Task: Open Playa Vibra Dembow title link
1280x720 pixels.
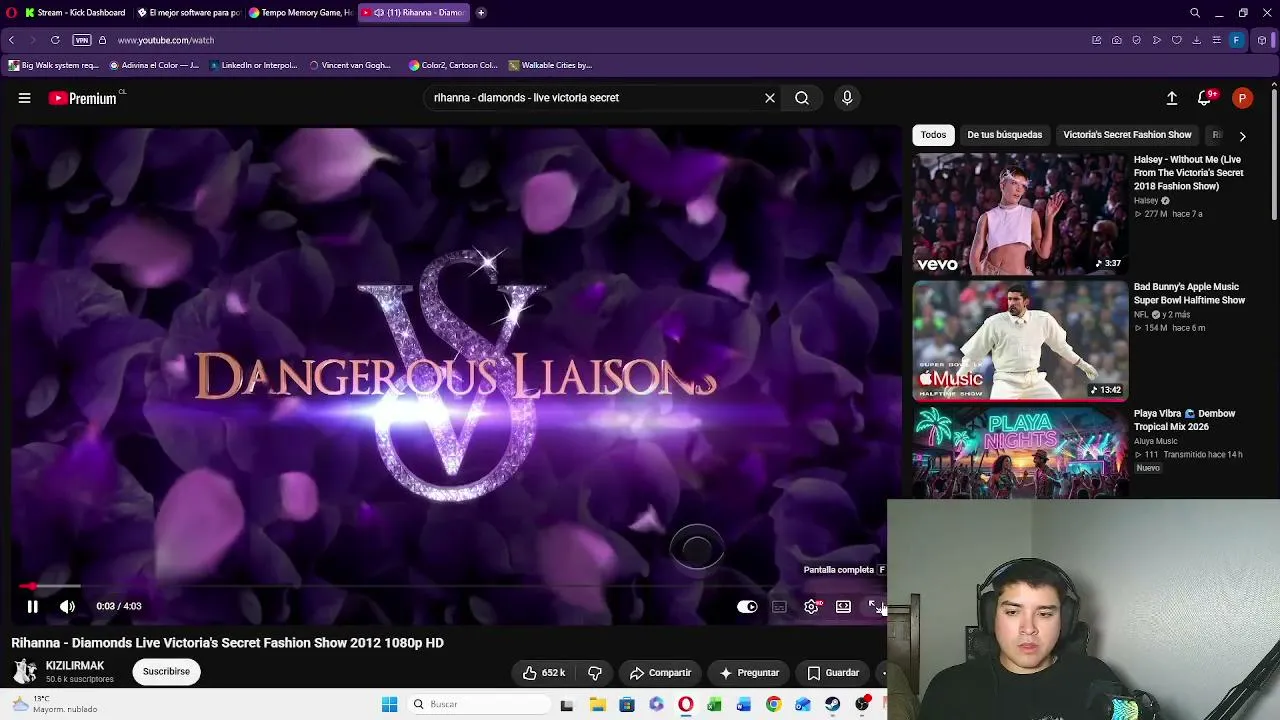Action: click(x=1185, y=420)
